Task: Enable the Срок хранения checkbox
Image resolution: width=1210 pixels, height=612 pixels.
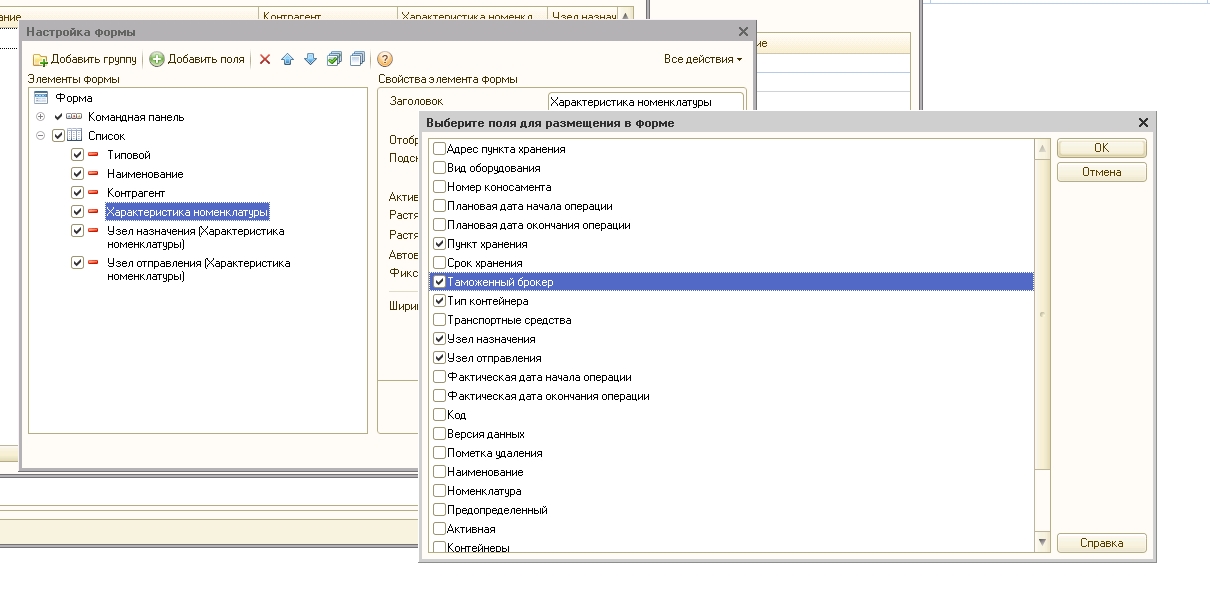Action: (440, 263)
